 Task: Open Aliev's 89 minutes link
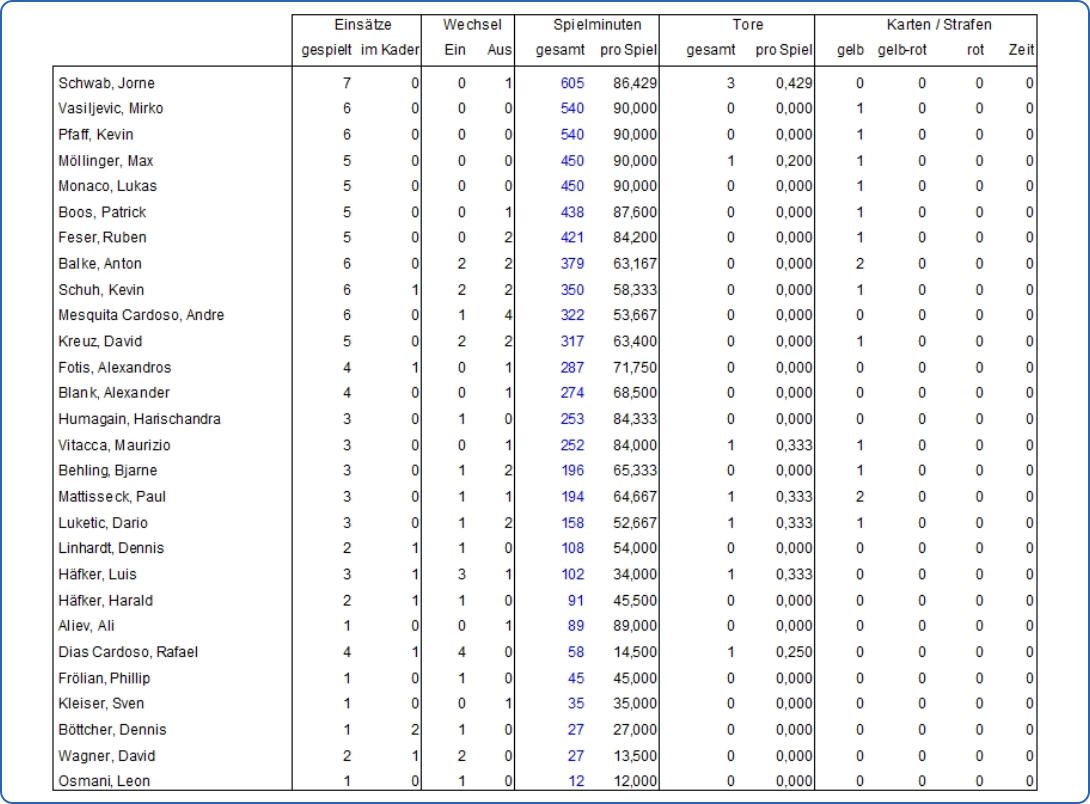[577, 626]
